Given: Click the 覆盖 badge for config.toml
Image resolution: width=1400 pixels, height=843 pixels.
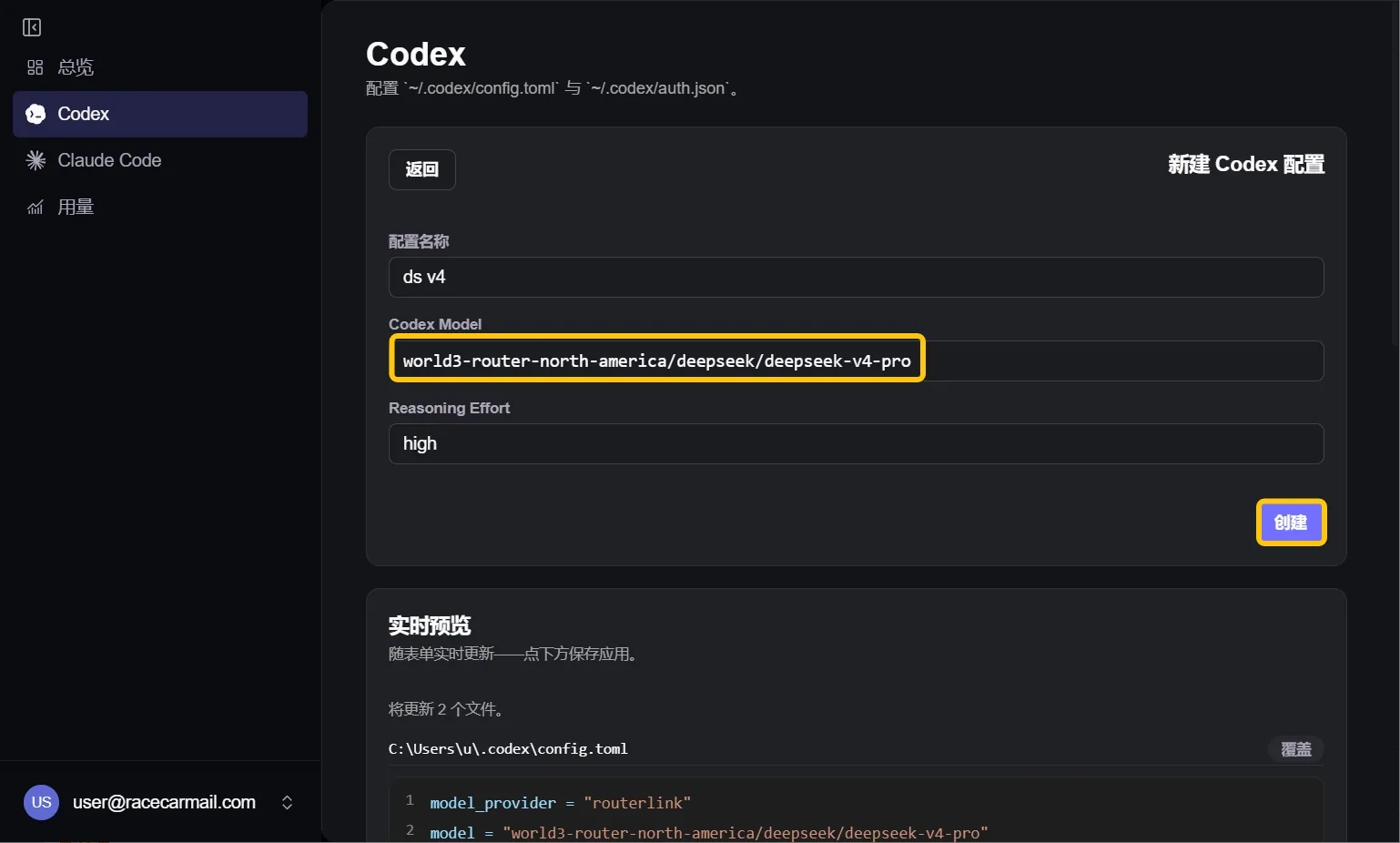Looking at the screenshot, I should click(x=1296, y=749).
